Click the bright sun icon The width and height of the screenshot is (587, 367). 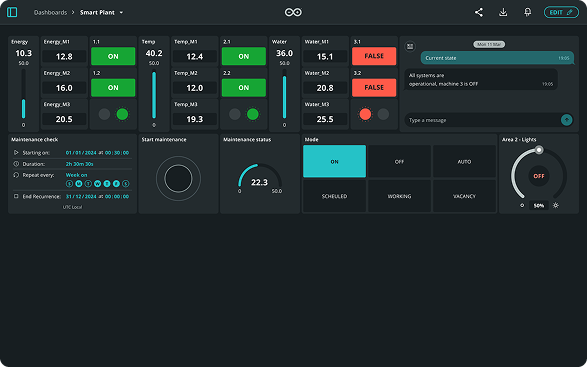(x=556, y=205)
